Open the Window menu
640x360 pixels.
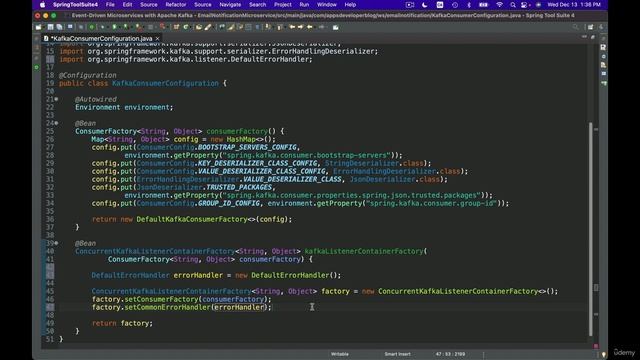pyautogui.click(x=327, y=4)
